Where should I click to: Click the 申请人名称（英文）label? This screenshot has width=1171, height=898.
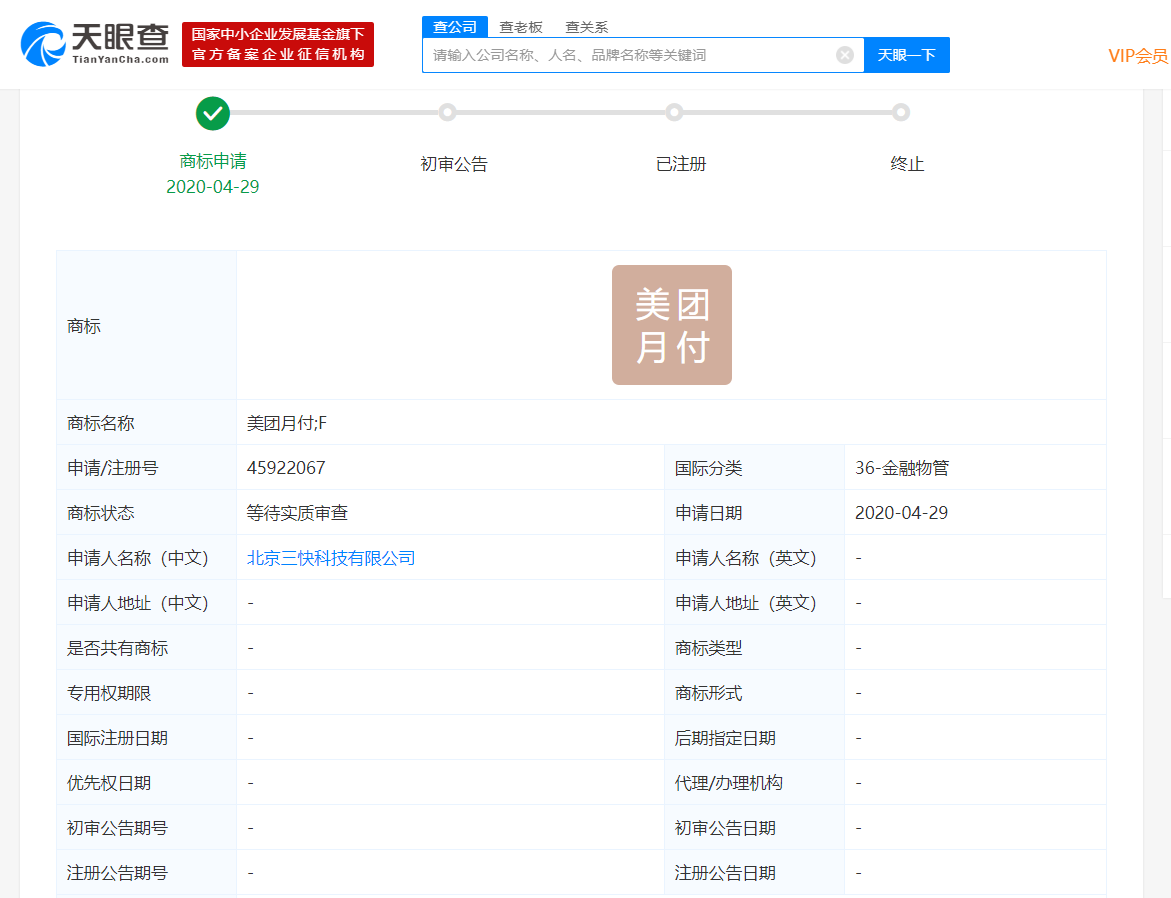coord(745,558)
